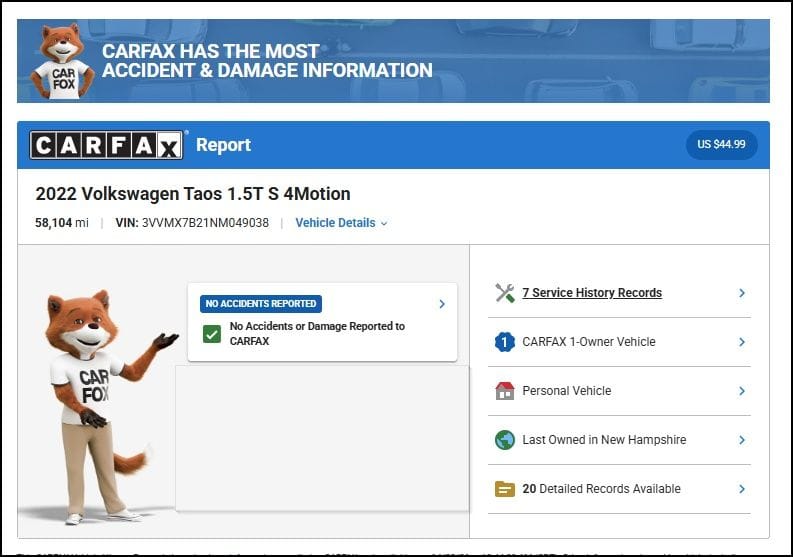Click the globe icon for Last Owned
The height and width of the screenshot is (557, 793).
[505, 440]
